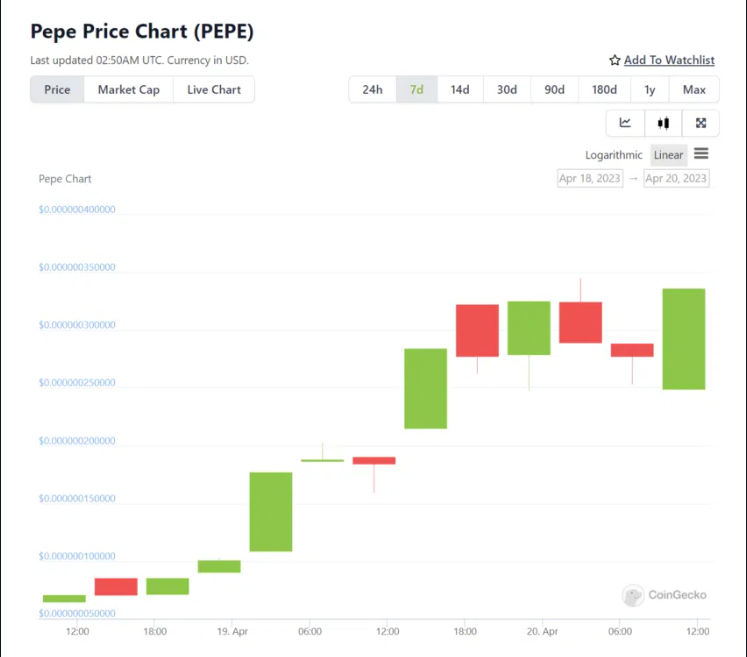This screenshot has width=747, height=657.
Task: Click the tall green candle at 12:00 Apr 20
Action: (x=683, y=338)
